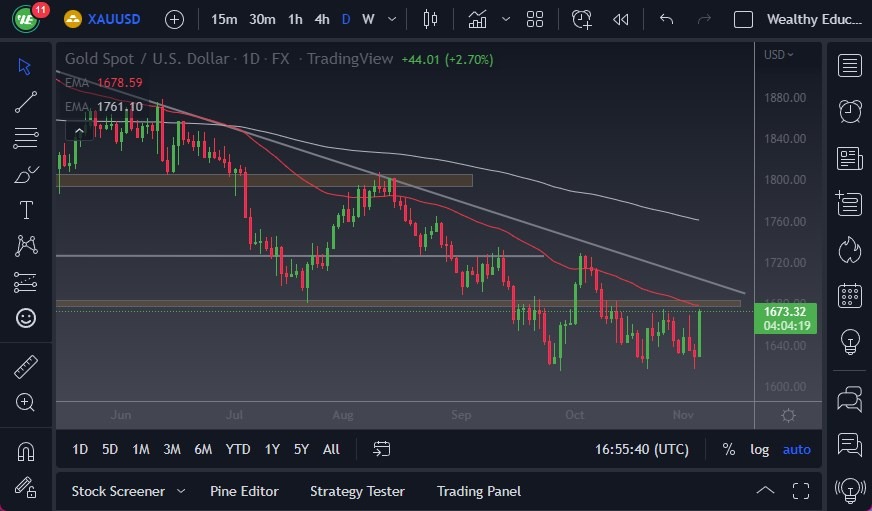The image size is (872, 511).
Task: Click the bar replay rewind icon
Action: point(621,19)
